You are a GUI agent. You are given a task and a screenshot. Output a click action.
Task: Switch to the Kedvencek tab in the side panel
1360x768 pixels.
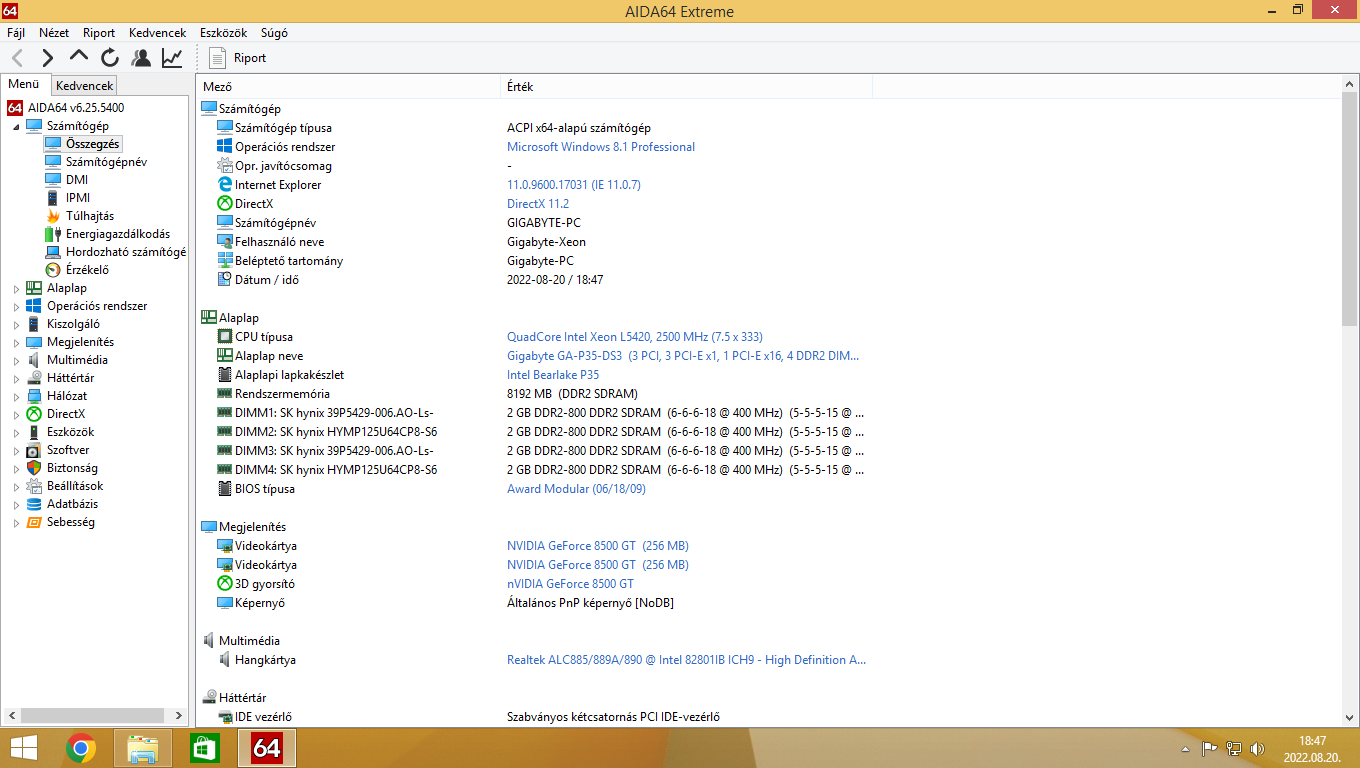point(84,86)
